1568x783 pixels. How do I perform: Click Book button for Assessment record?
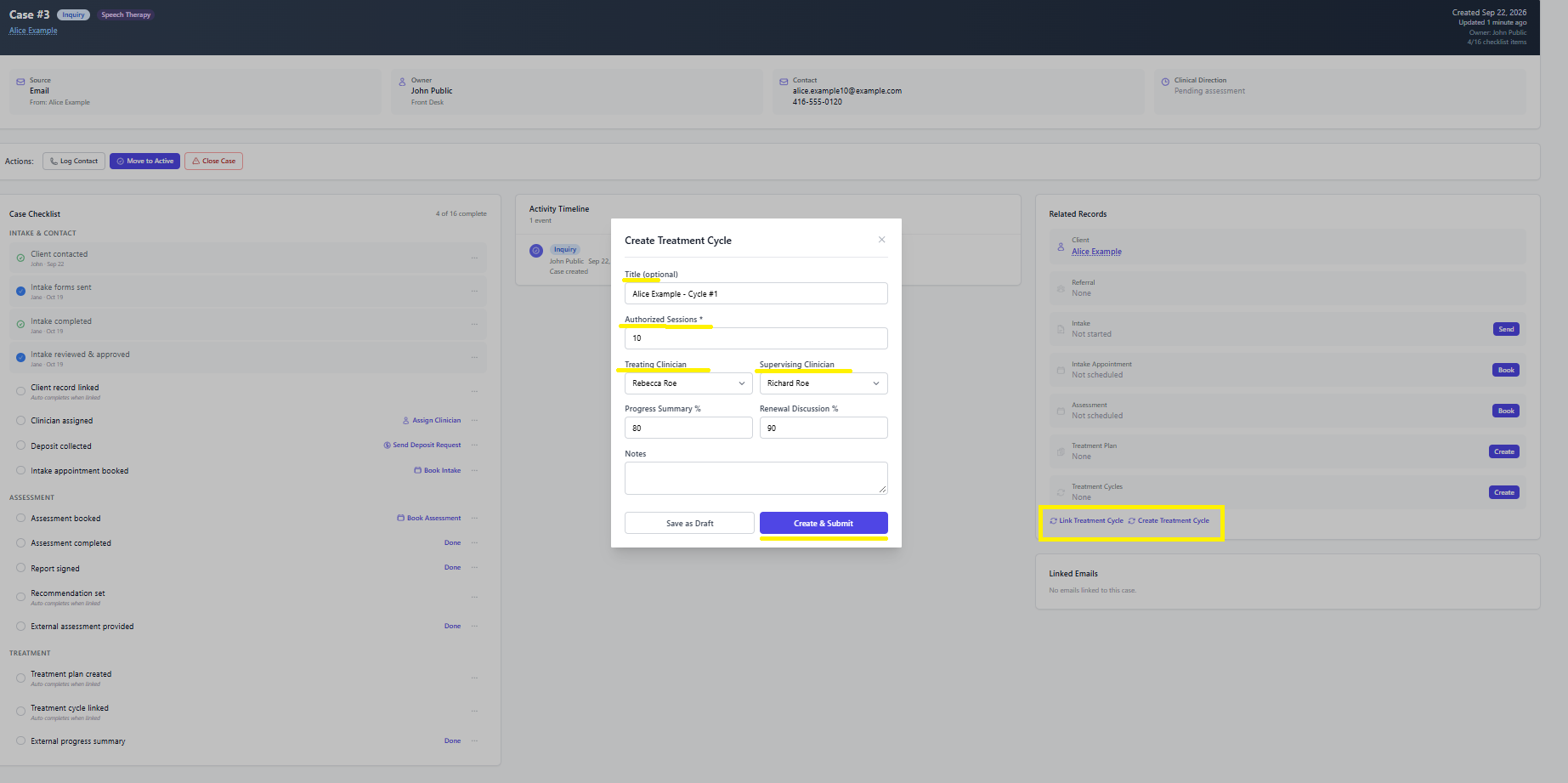pyautogui.click(x=1506, y=411)
